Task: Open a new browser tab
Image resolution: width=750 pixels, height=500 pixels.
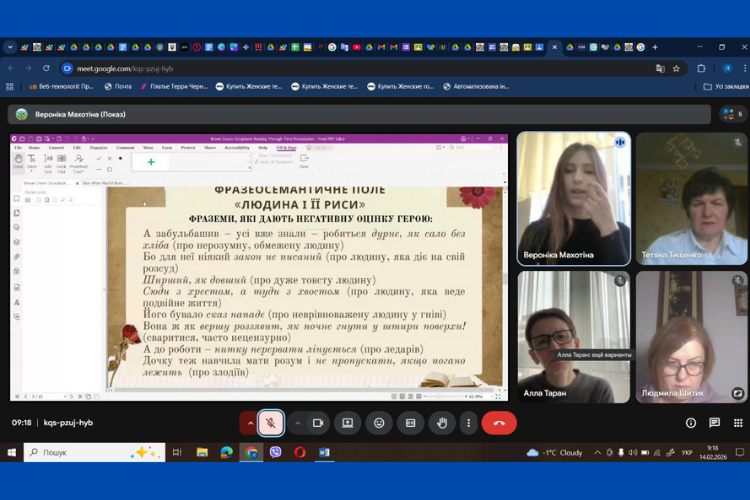Action: point(655,47)
